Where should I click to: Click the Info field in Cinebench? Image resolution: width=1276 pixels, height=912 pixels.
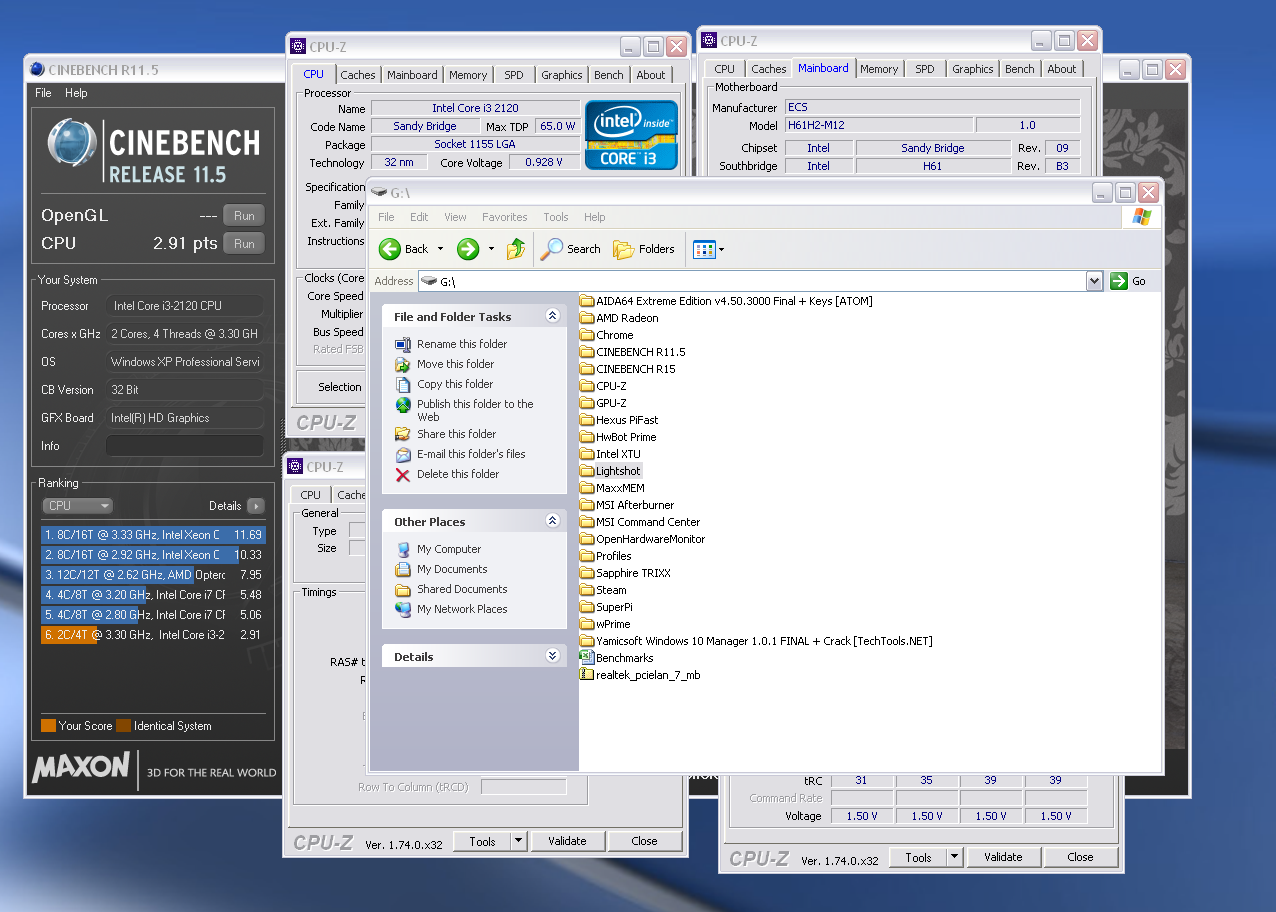(185, 446)
